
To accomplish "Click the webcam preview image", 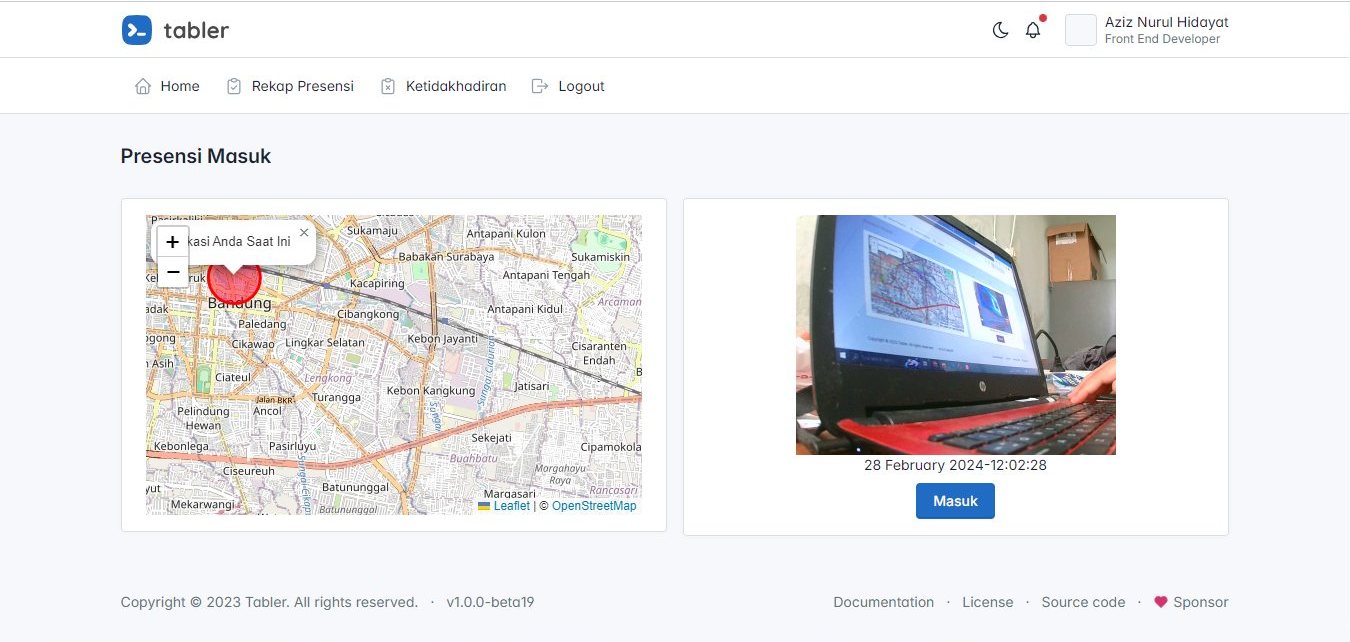I will click(955, 335).
